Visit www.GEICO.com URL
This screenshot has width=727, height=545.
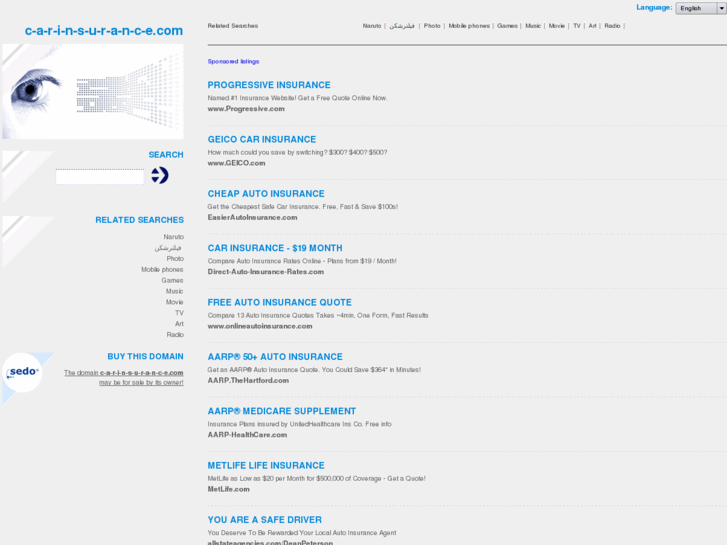point(236,163)
